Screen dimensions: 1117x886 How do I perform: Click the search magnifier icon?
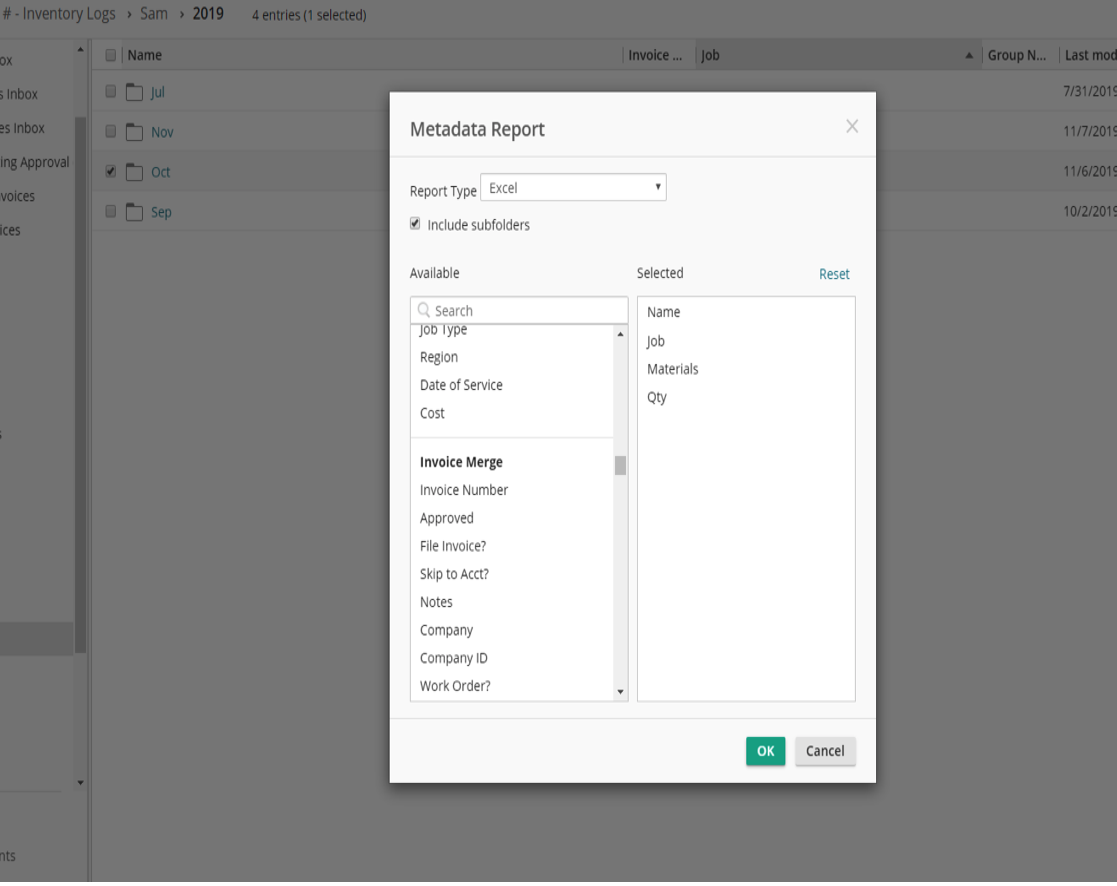(424, 310)
